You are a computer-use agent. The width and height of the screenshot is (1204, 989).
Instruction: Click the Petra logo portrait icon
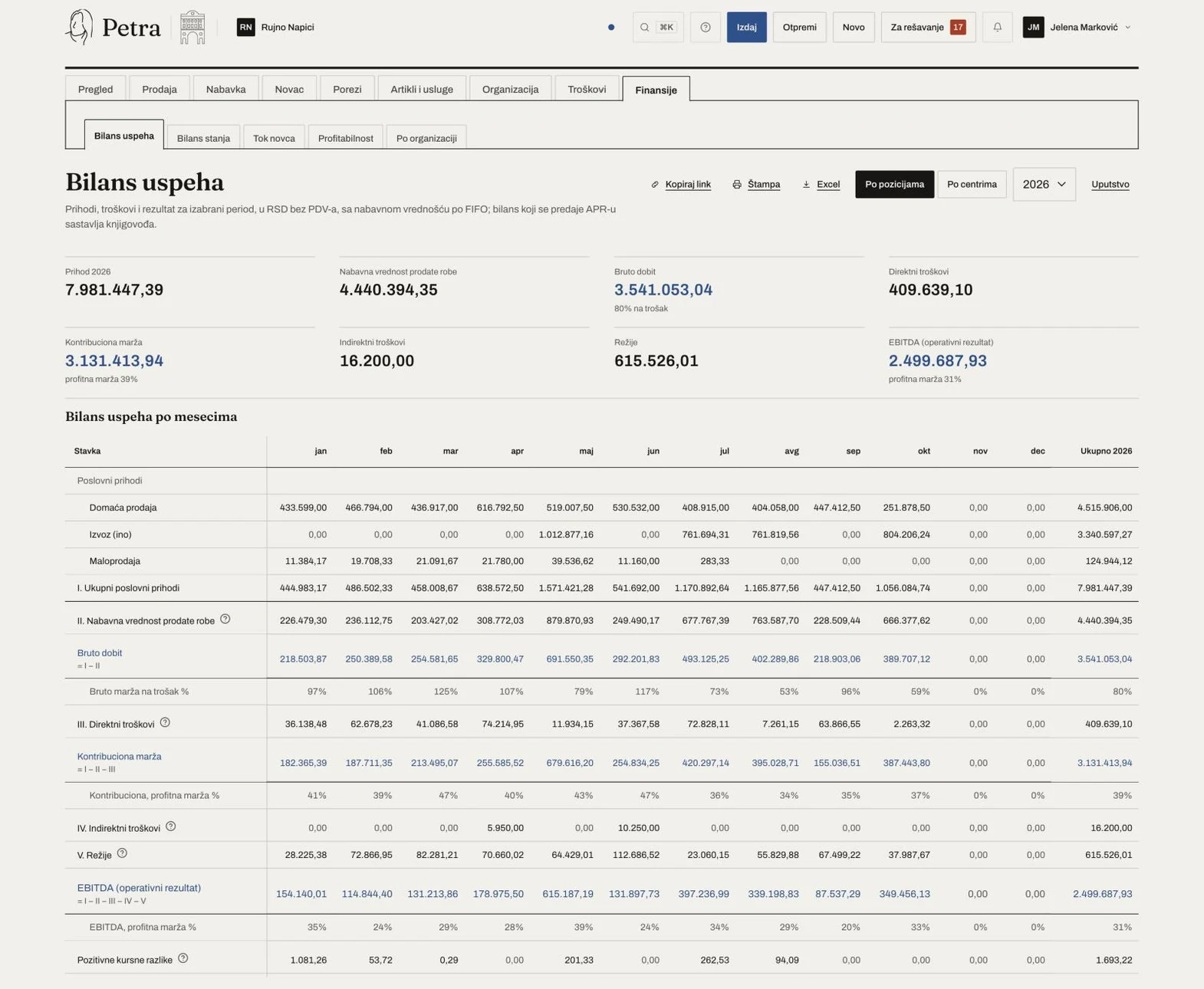[79, 27]
